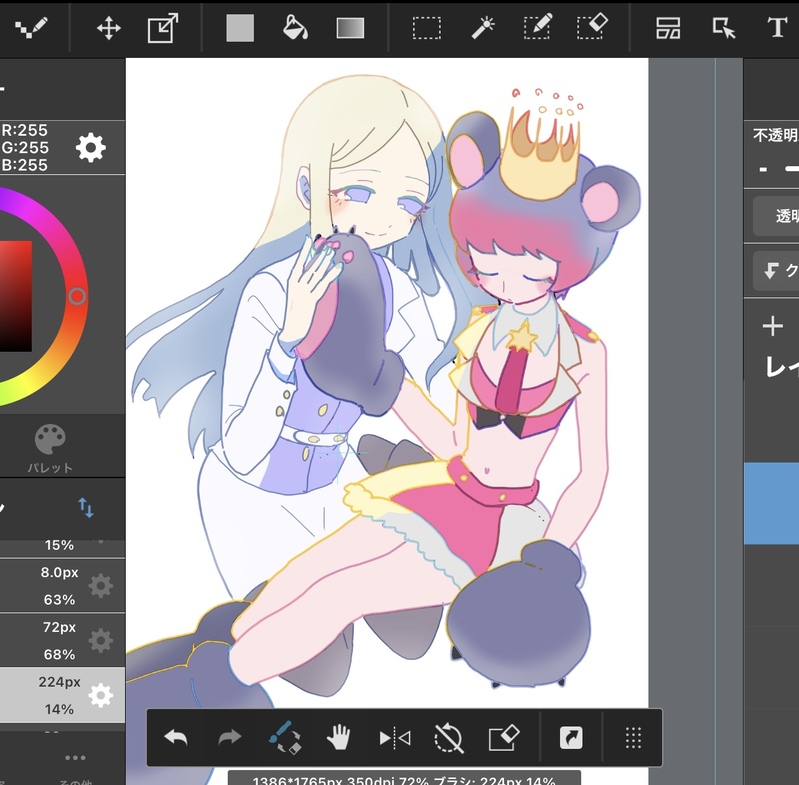The image size is (799, 785).
Task: Select the Magic Wand tool
Action: [483, 28]
